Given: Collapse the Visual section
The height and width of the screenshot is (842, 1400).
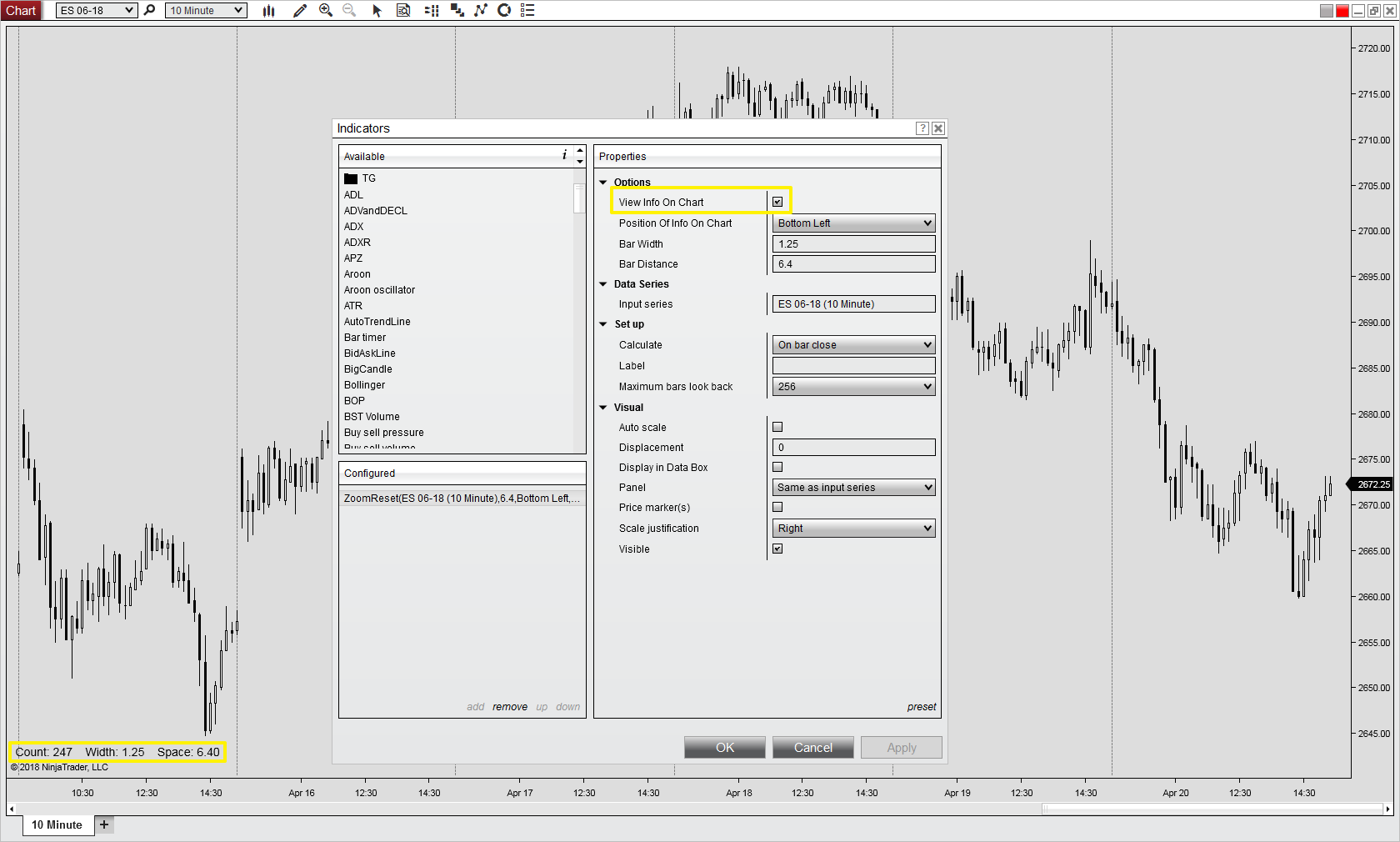Looking at the screenshot, I should pyautogui.click(x=603, y=408).
